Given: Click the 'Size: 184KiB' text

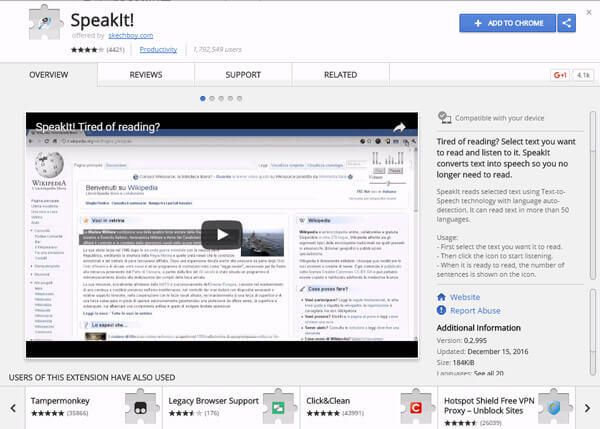Looking at the screenshot, I should point(455,362).
